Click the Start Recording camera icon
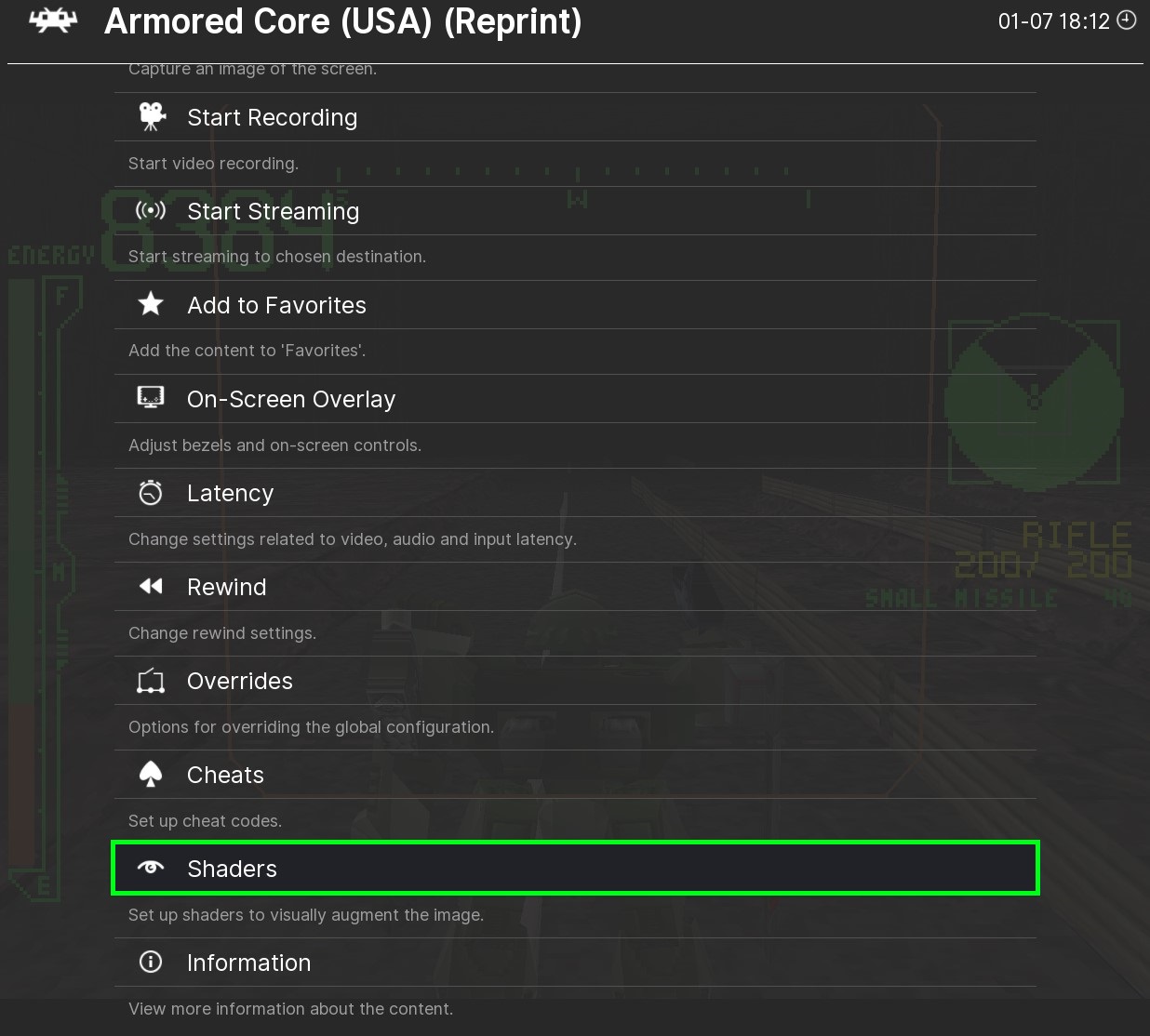 [151, 117]
